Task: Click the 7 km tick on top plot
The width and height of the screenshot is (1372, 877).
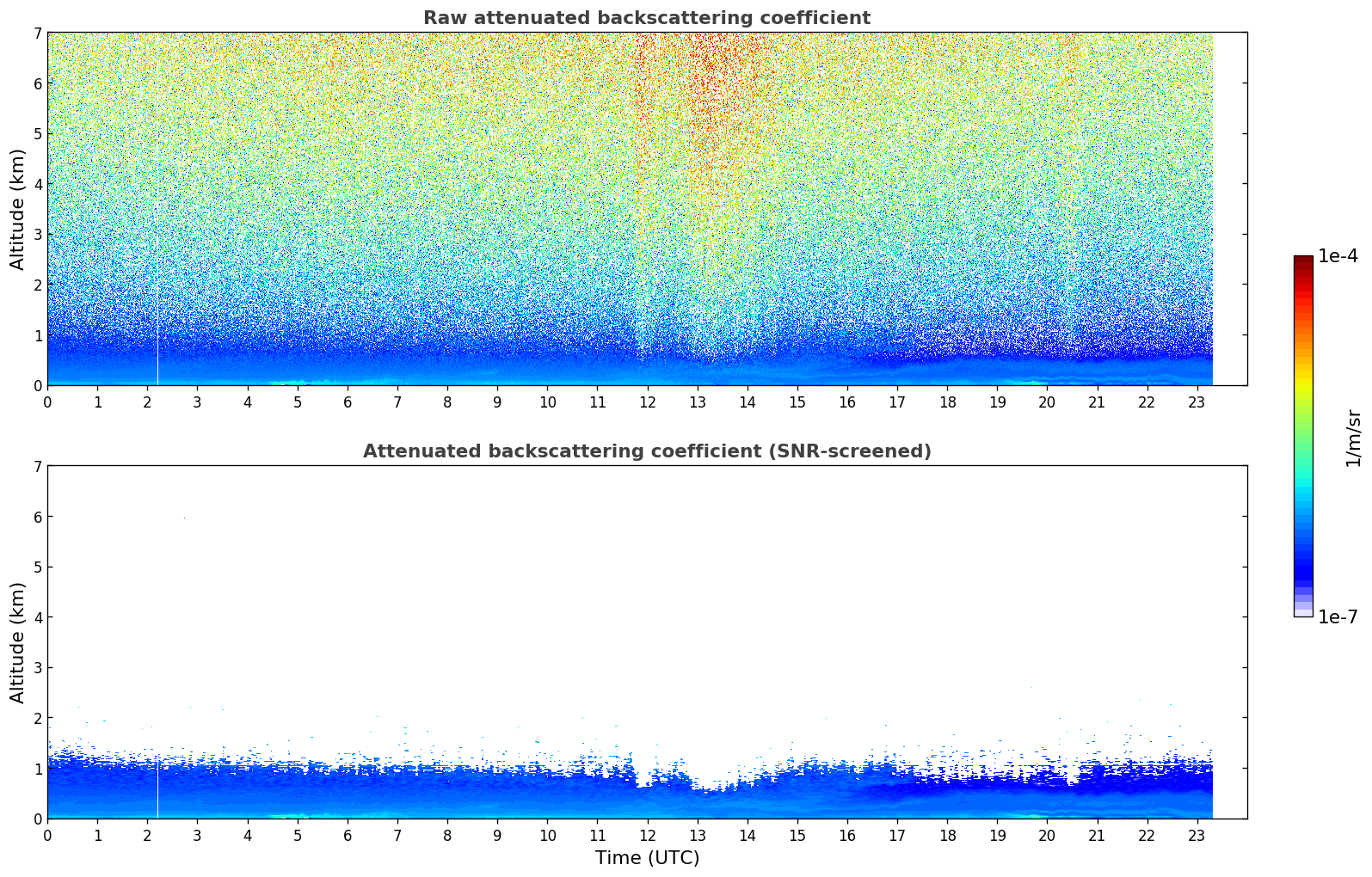Action: coord(38,33)
